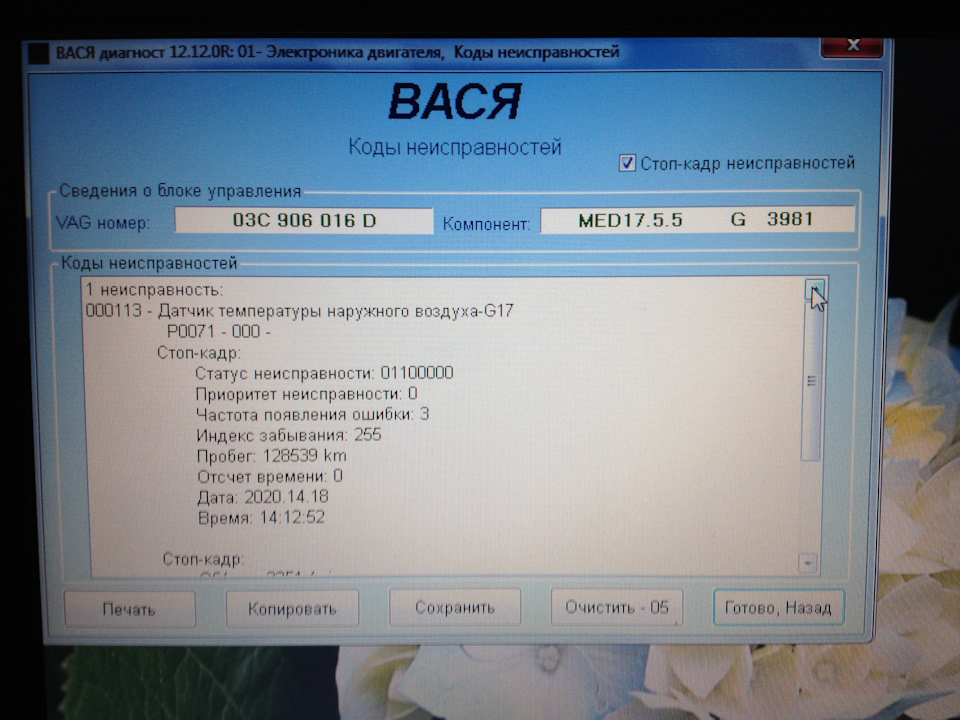Click the Статус неисправности: 01100000 line
The height and width of the screenshot is (720, 960).
(x=324, y=373)
